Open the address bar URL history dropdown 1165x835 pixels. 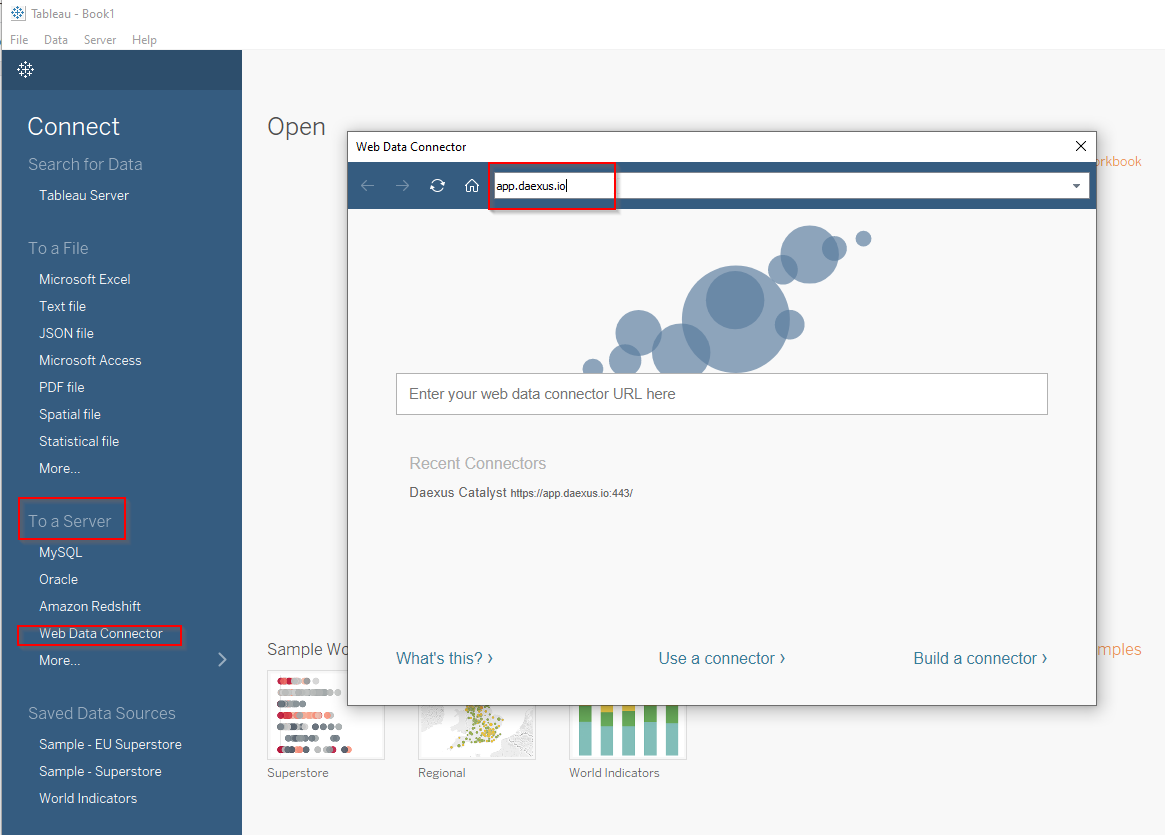[1076, 186]
